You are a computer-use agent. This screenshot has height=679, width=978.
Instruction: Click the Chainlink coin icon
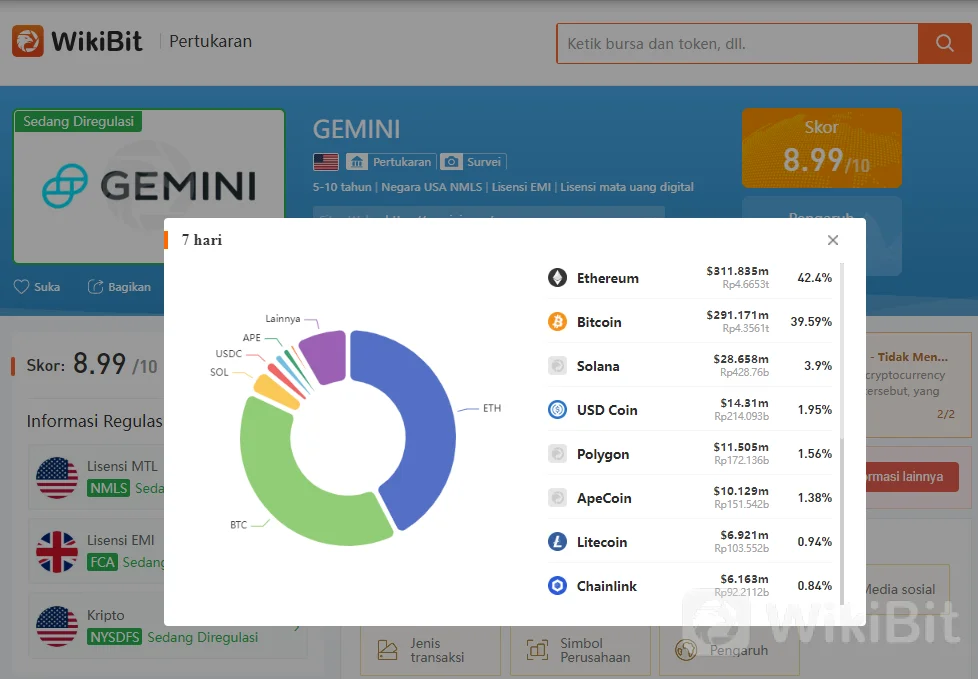coord(557,585)
